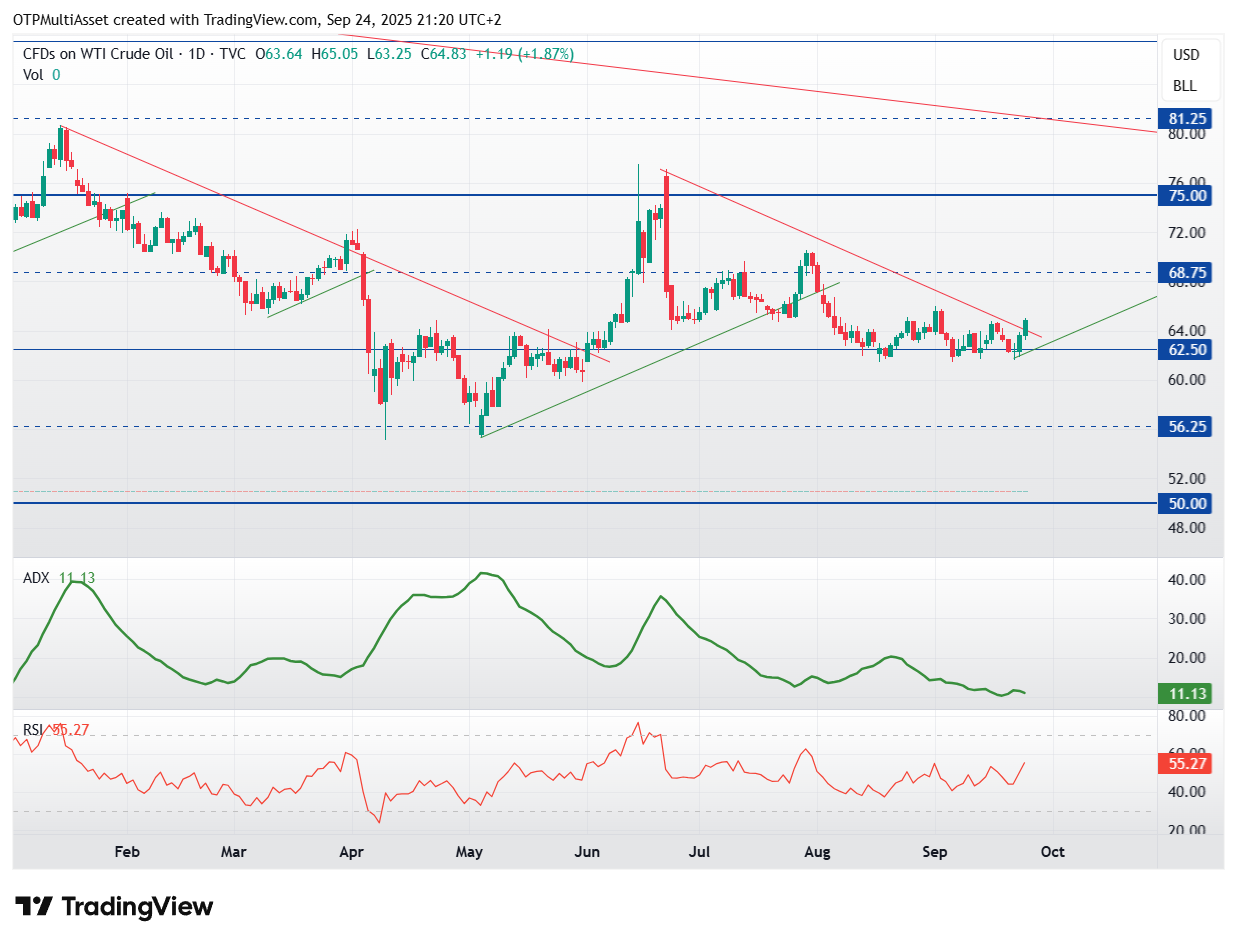Click the TradingView wordmark text
The image size is (1237, 944).
(138, 907)
